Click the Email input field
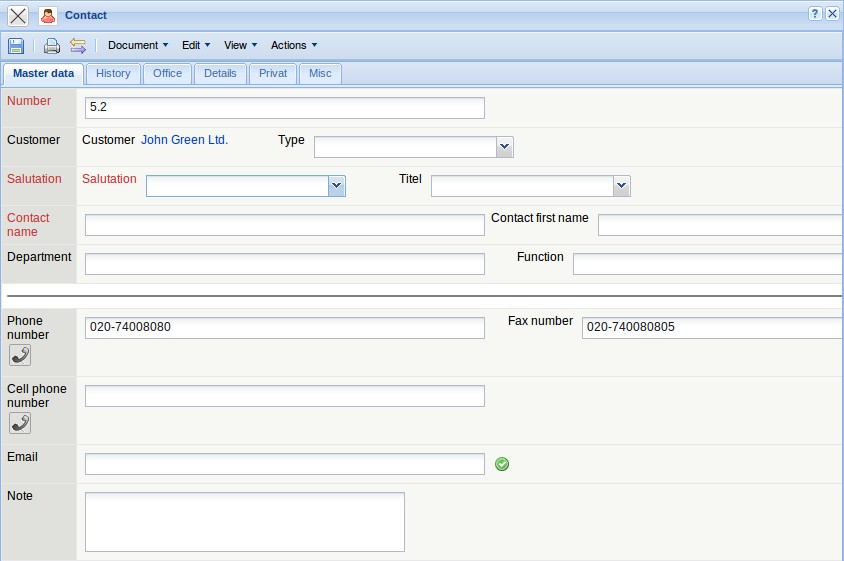 click(284, 464)
